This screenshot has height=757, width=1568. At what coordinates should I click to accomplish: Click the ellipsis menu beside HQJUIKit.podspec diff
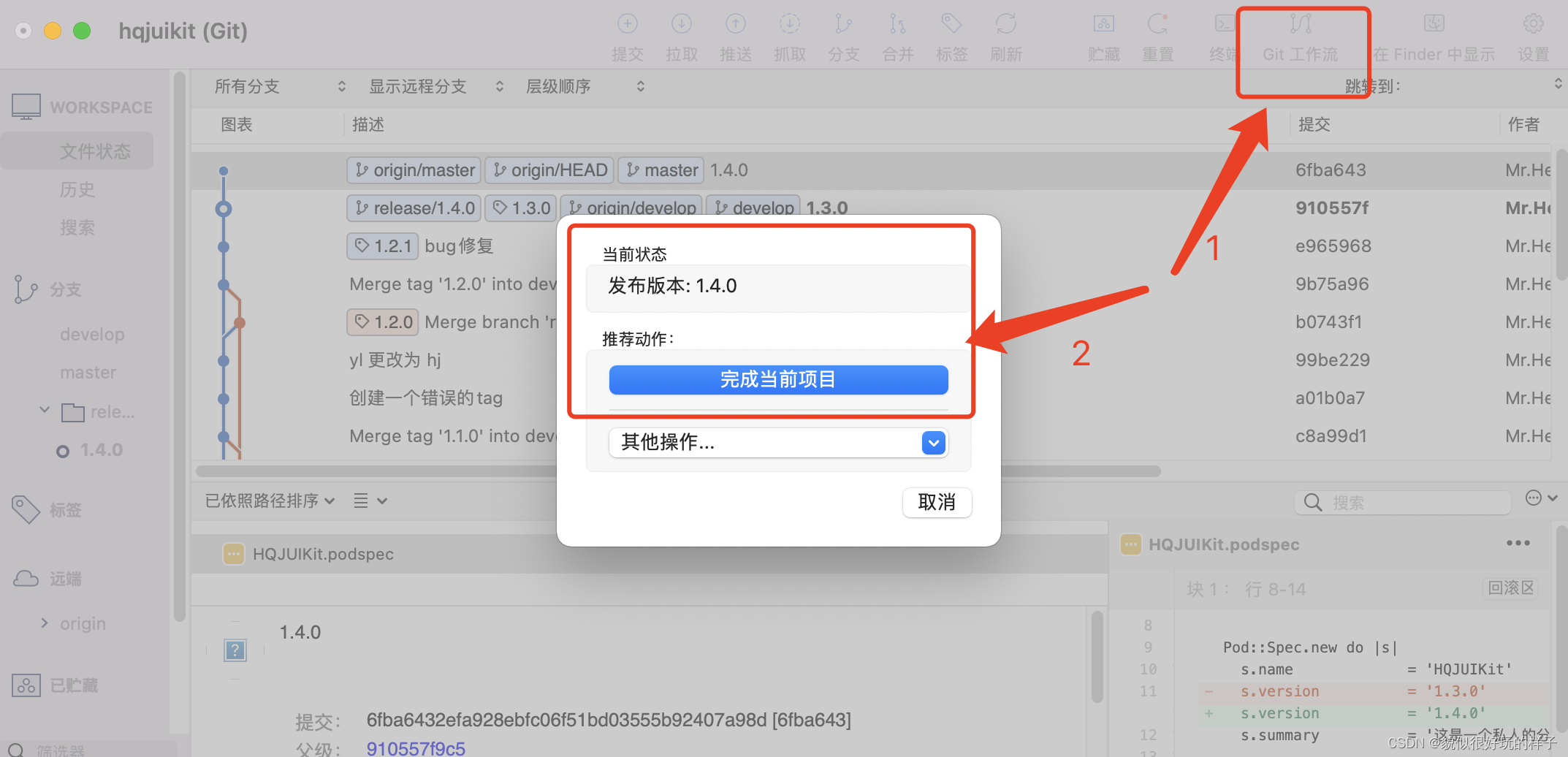click(1518, 544)
